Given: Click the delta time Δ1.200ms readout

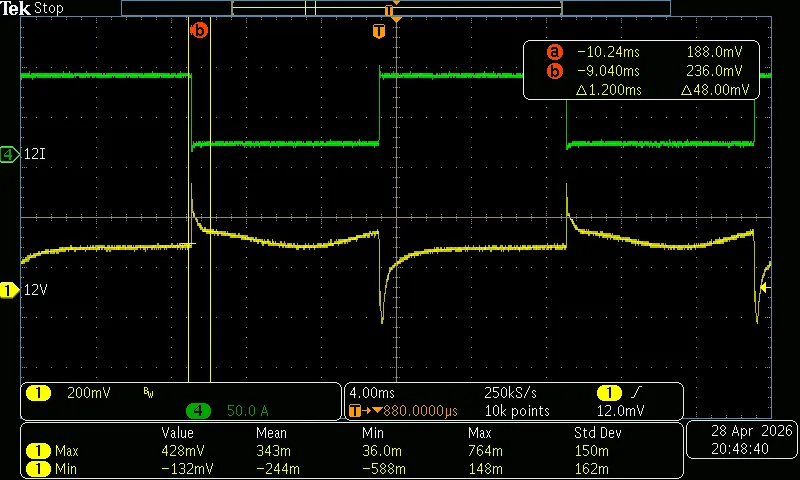Looking at the screenshot, I should [609, 90].
